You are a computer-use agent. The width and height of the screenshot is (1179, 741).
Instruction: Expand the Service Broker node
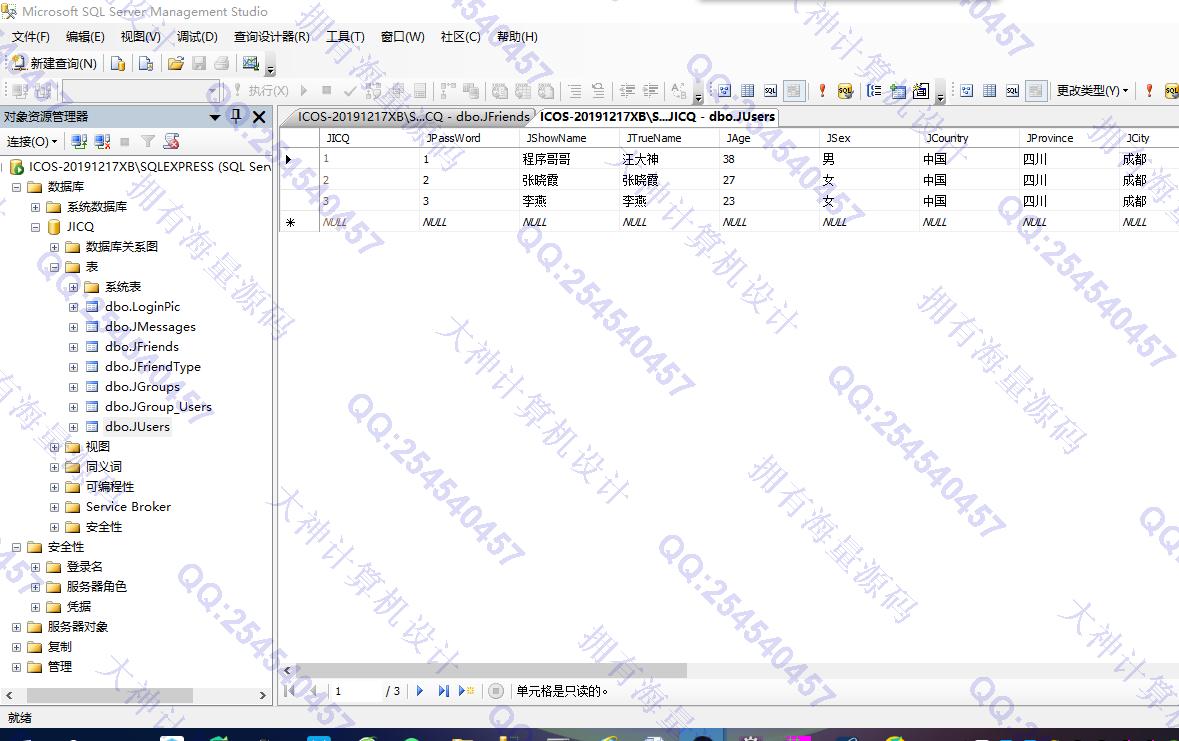click(54, 507)
